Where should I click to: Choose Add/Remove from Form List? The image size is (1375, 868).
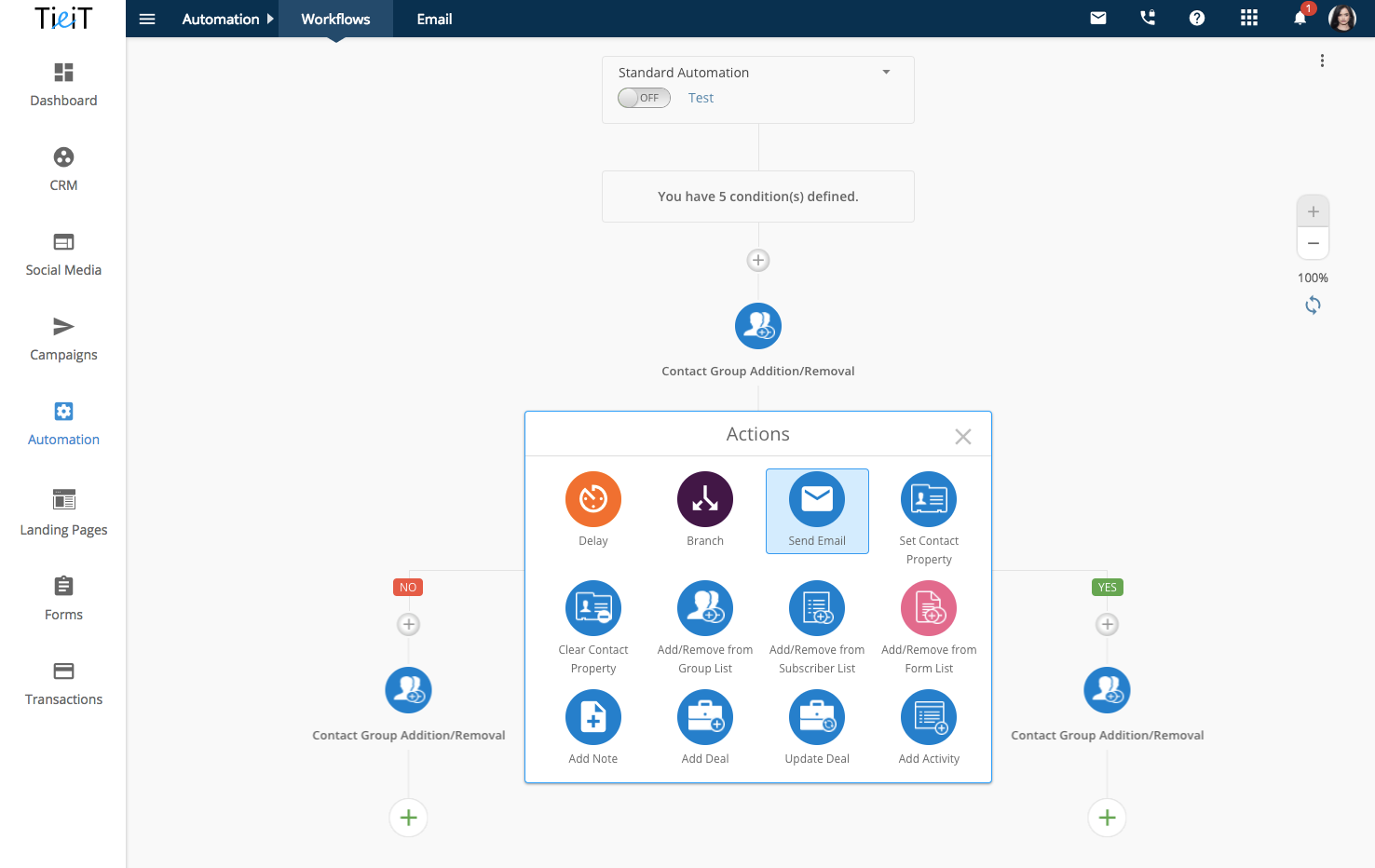[928, 609]
